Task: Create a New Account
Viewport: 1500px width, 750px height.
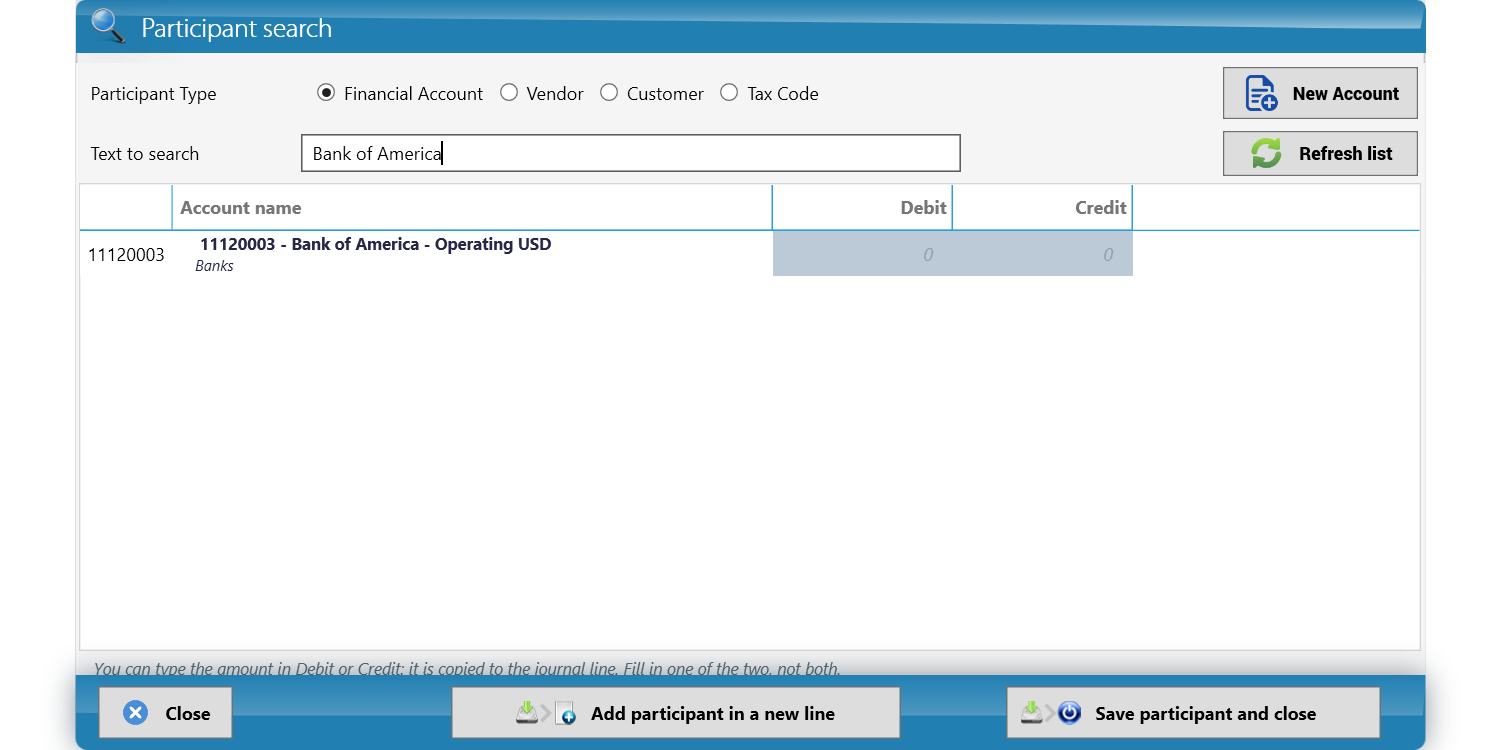Action: click(1320, 93)
